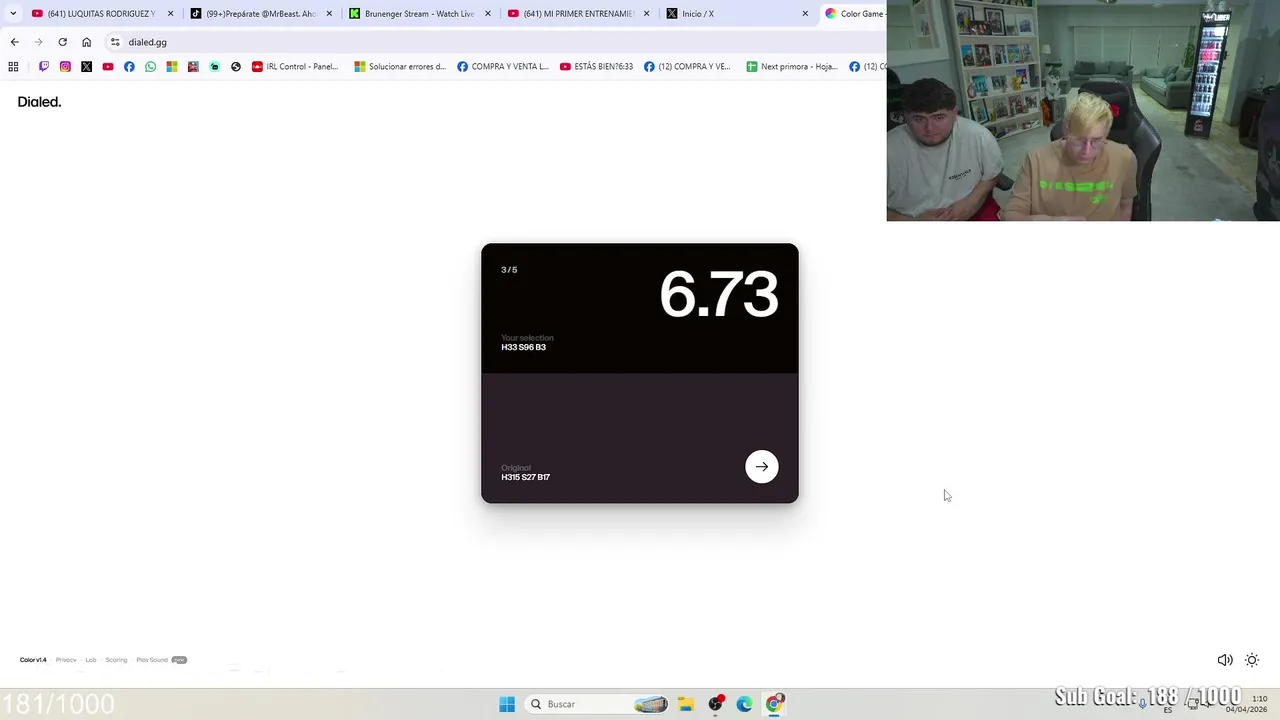Open the Facebook bookmark icon

tap(129, 67)
